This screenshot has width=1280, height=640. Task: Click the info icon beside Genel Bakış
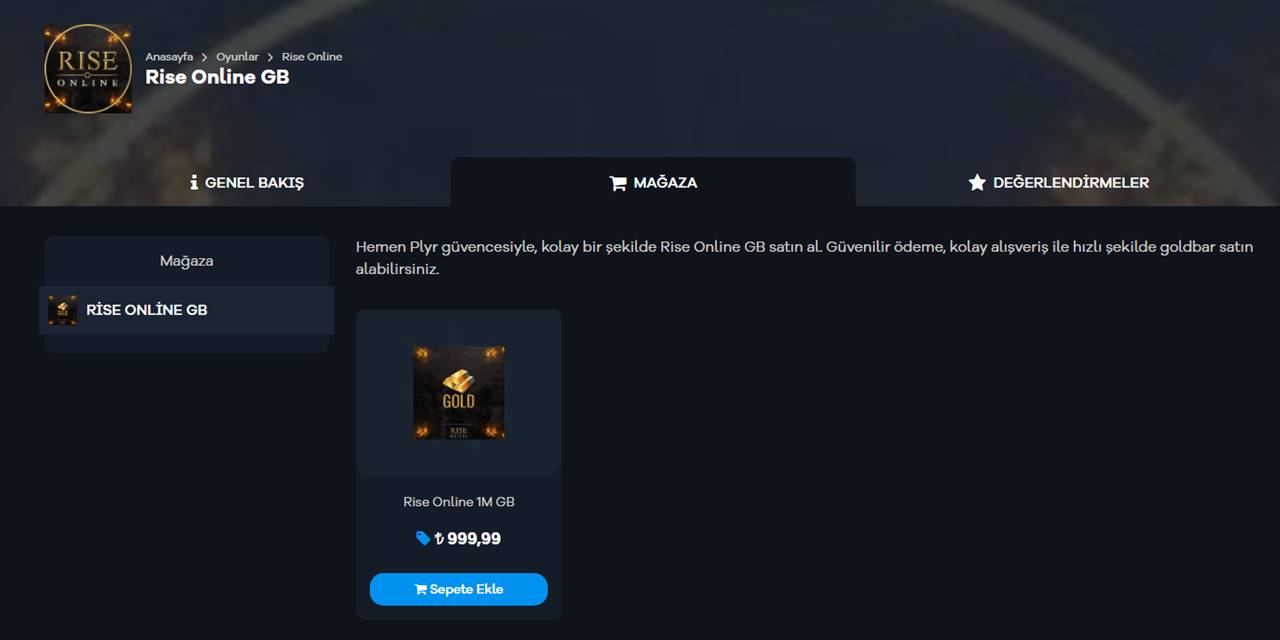pos(194,183)
